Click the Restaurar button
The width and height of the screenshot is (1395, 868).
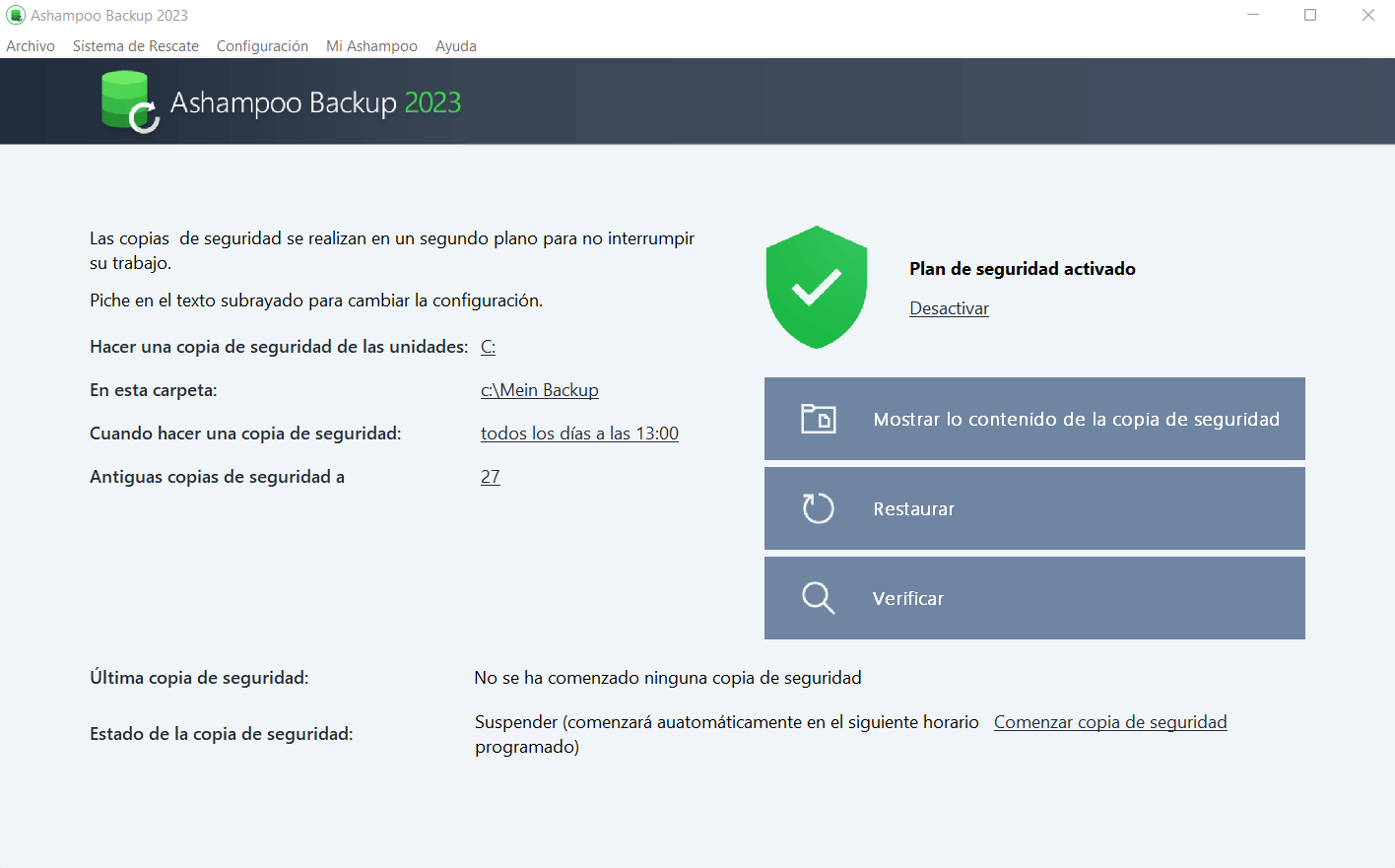click(1034, 508)
